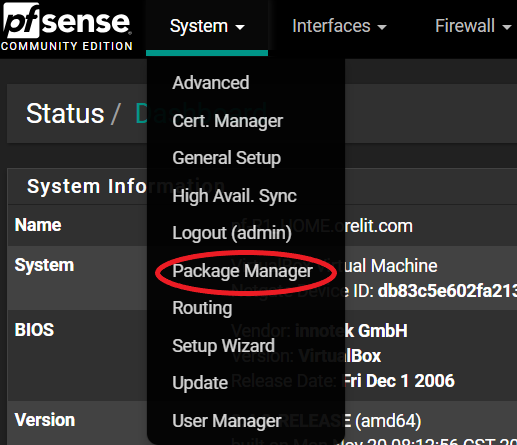Click the caret arrow beside Interfaces
This screenshot has height=445, width=517.
(x=382, y=27)
